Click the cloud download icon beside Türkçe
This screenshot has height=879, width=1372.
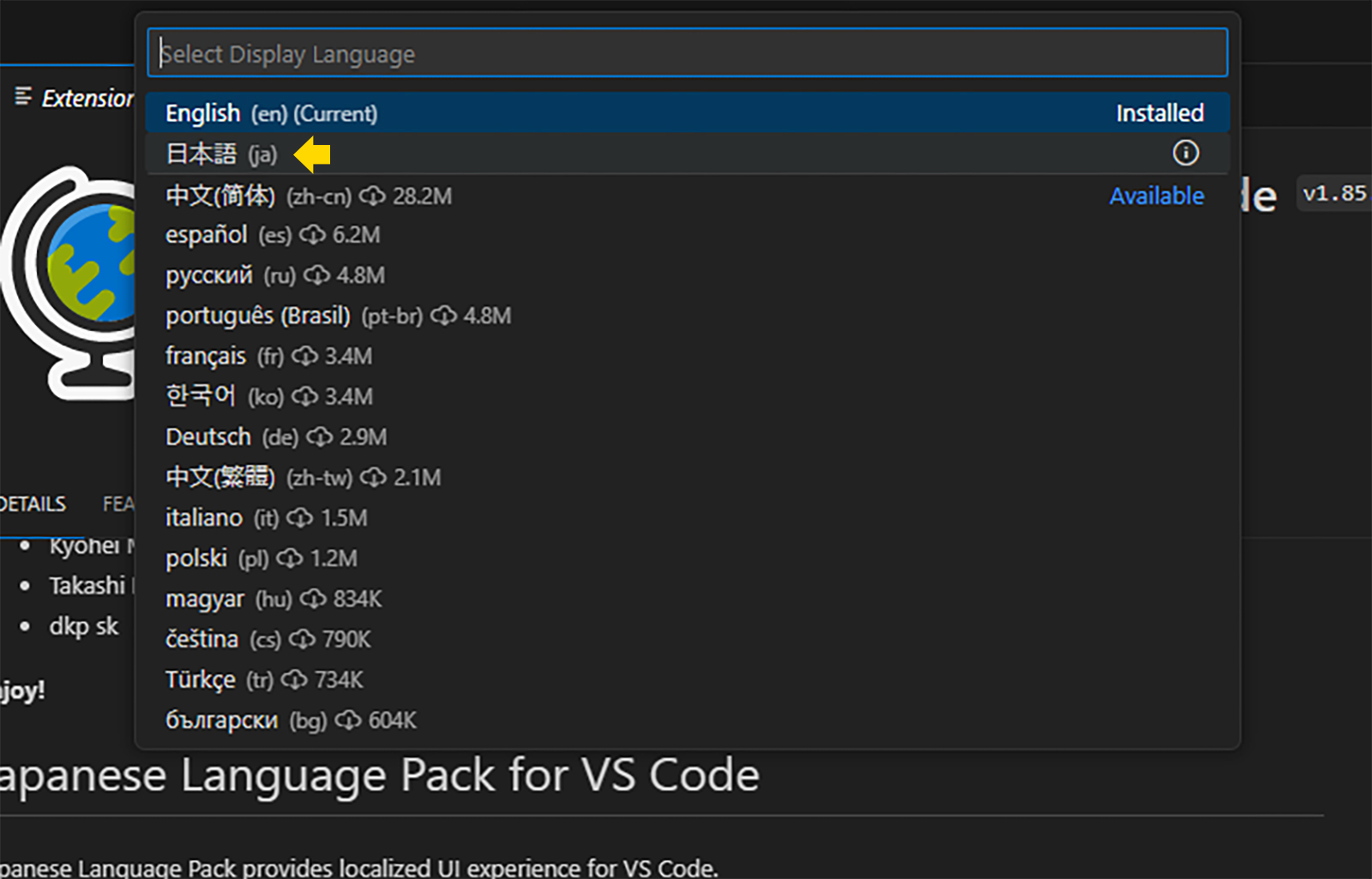(294, 679)
